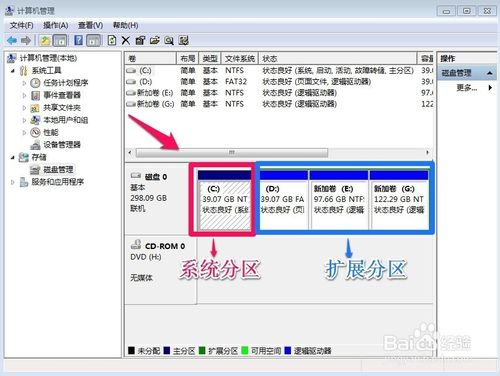Select 设备管理器 in the tree
The width and height of the screenshot is (500, 376).
[62, 145]
